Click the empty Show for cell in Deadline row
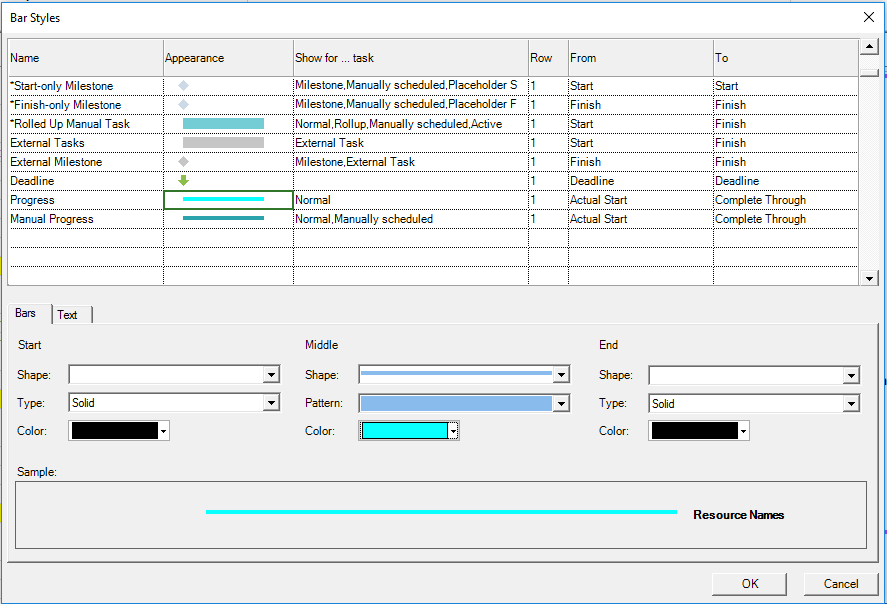The height and width of the screenshot is (604, 887). [411, 181]
